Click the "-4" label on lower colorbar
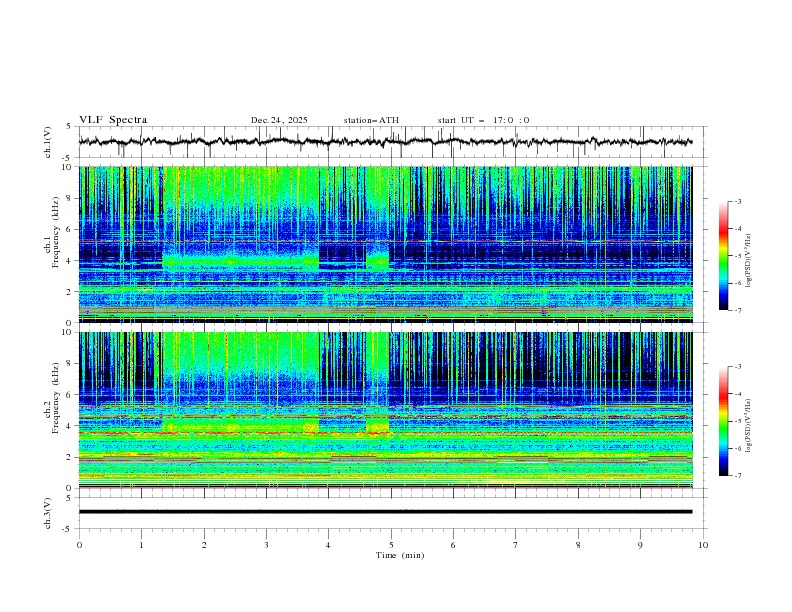792x612 pixels. (x=738, y=394)
